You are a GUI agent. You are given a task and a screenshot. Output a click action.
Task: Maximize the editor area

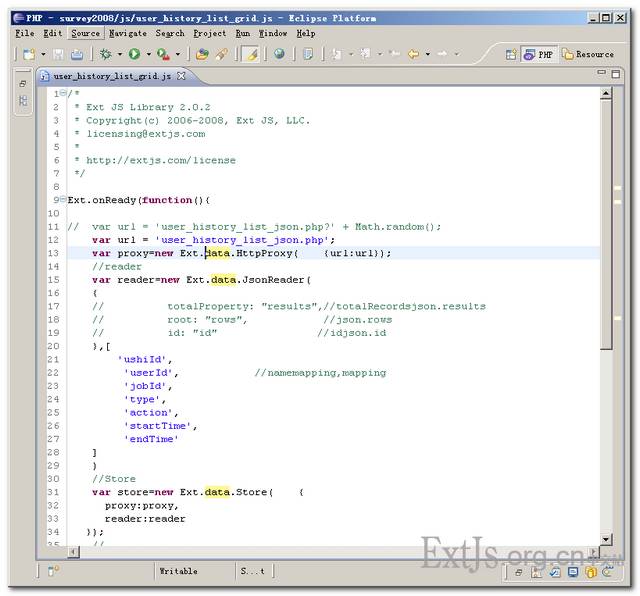tap(616, 74)
